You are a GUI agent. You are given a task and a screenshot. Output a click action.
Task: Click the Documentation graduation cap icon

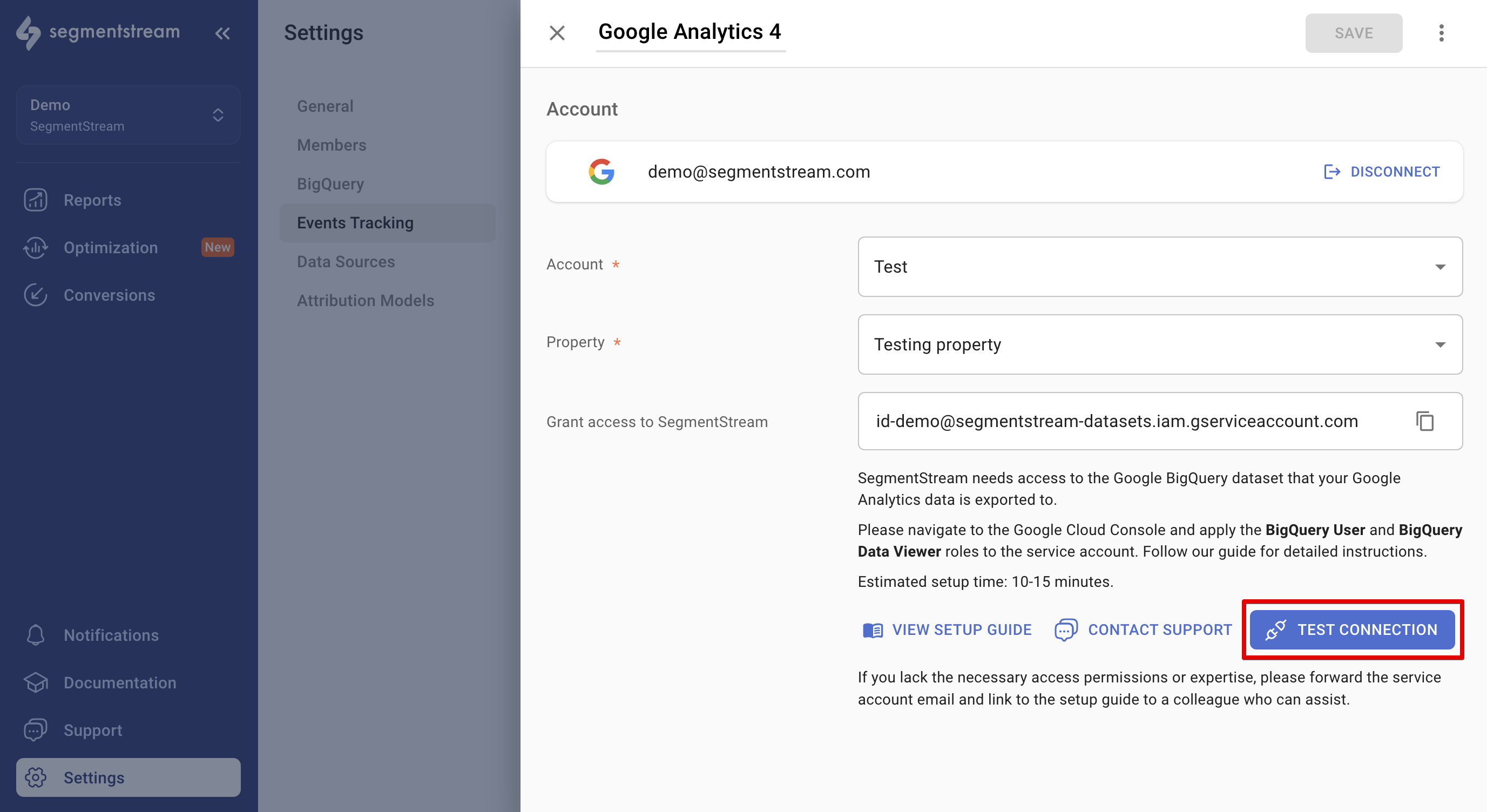coord(36,683)
